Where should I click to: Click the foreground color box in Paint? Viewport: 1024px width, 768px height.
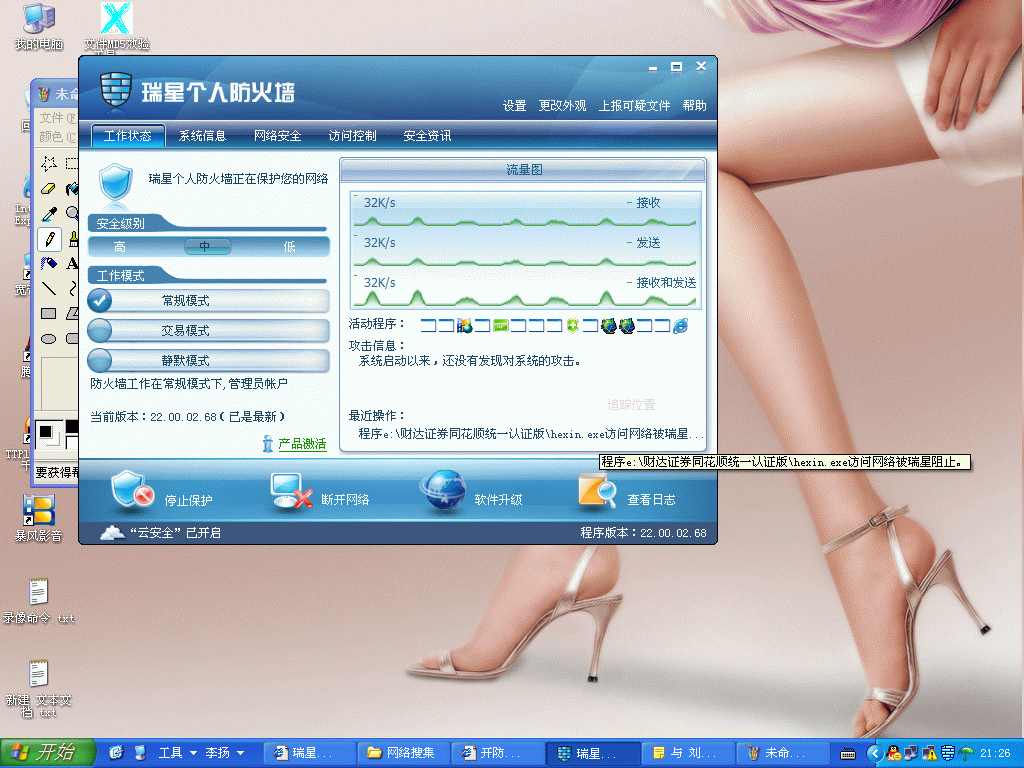point(46,431)
